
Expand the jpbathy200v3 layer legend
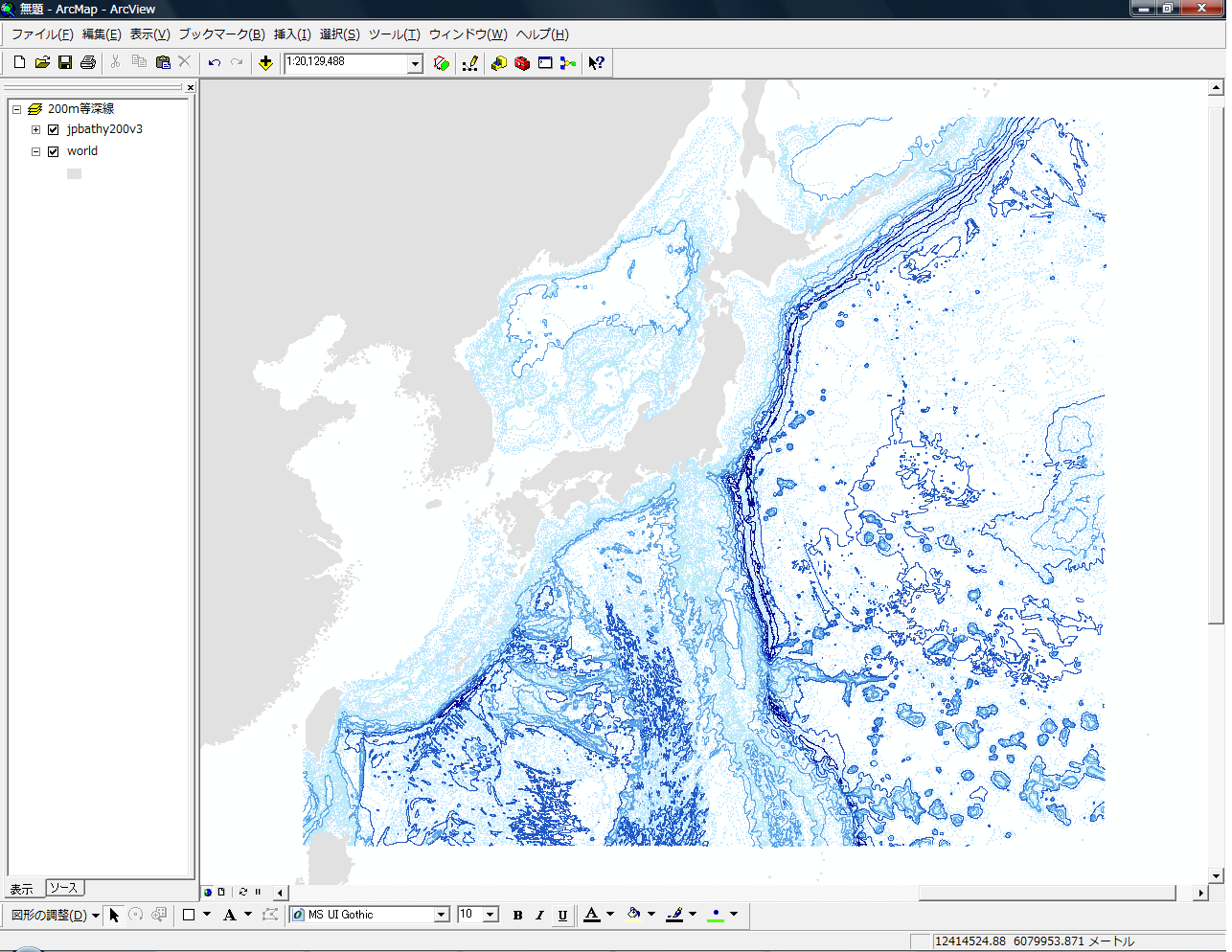35,129
